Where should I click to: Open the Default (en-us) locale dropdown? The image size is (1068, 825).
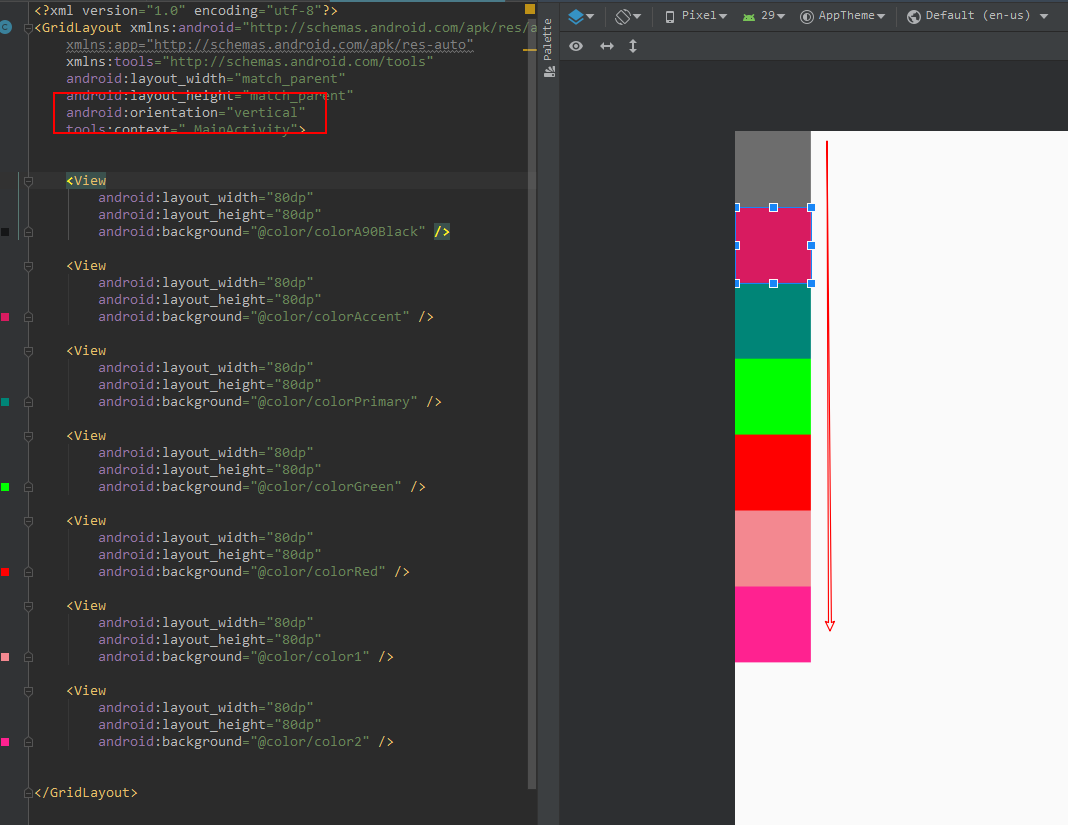pos(977,16)
